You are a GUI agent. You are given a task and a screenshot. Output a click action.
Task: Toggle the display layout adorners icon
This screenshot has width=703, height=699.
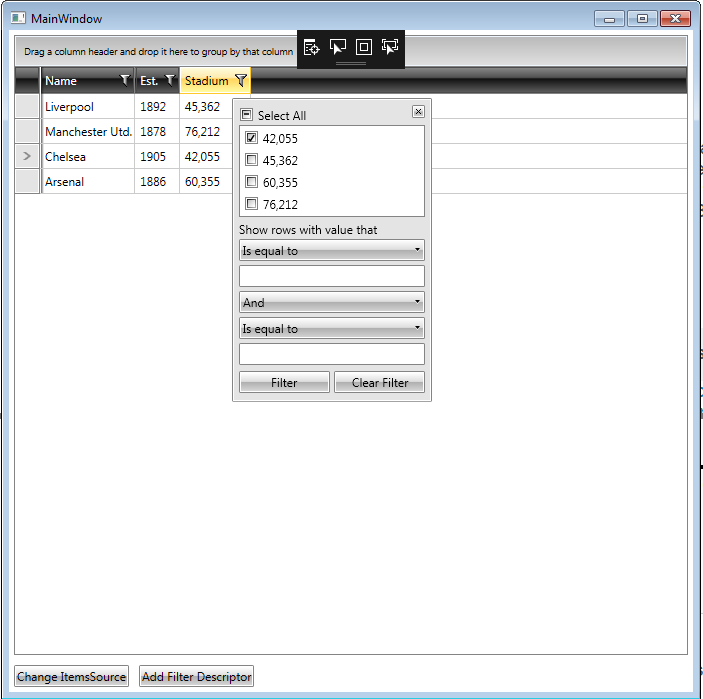click(x=364, y=47)
